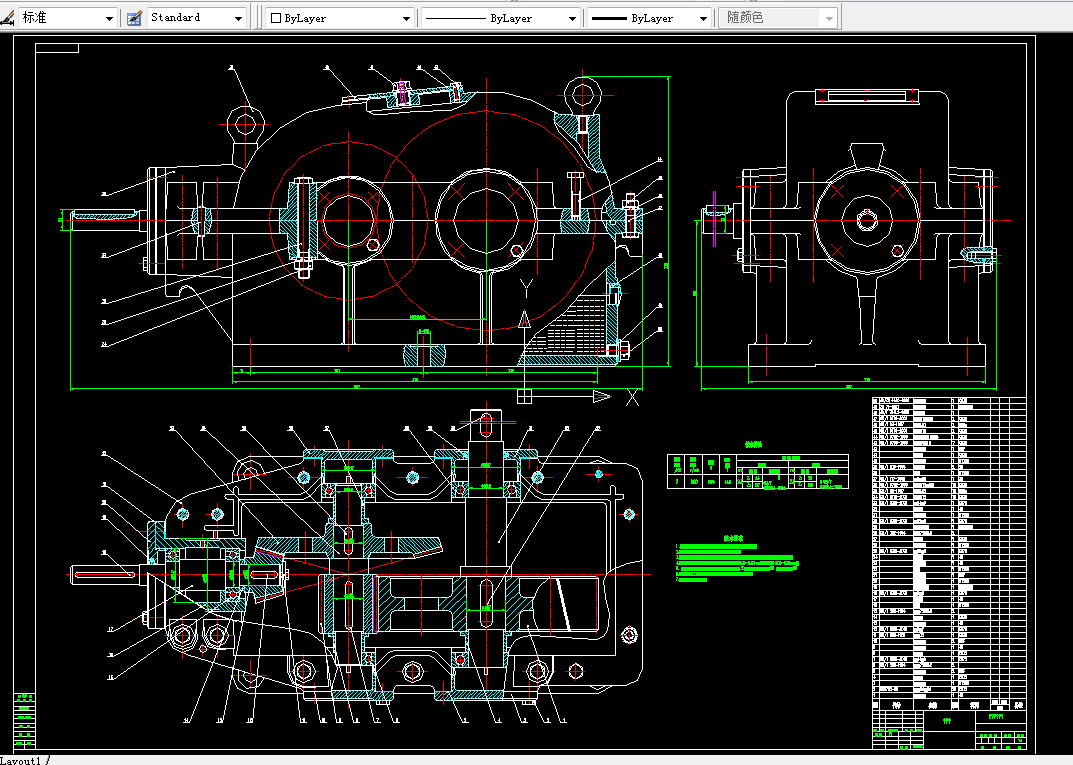This screenshot has height=765, width=1073.
Task: Click the UCS icon origin square
Action: [525, 396]
